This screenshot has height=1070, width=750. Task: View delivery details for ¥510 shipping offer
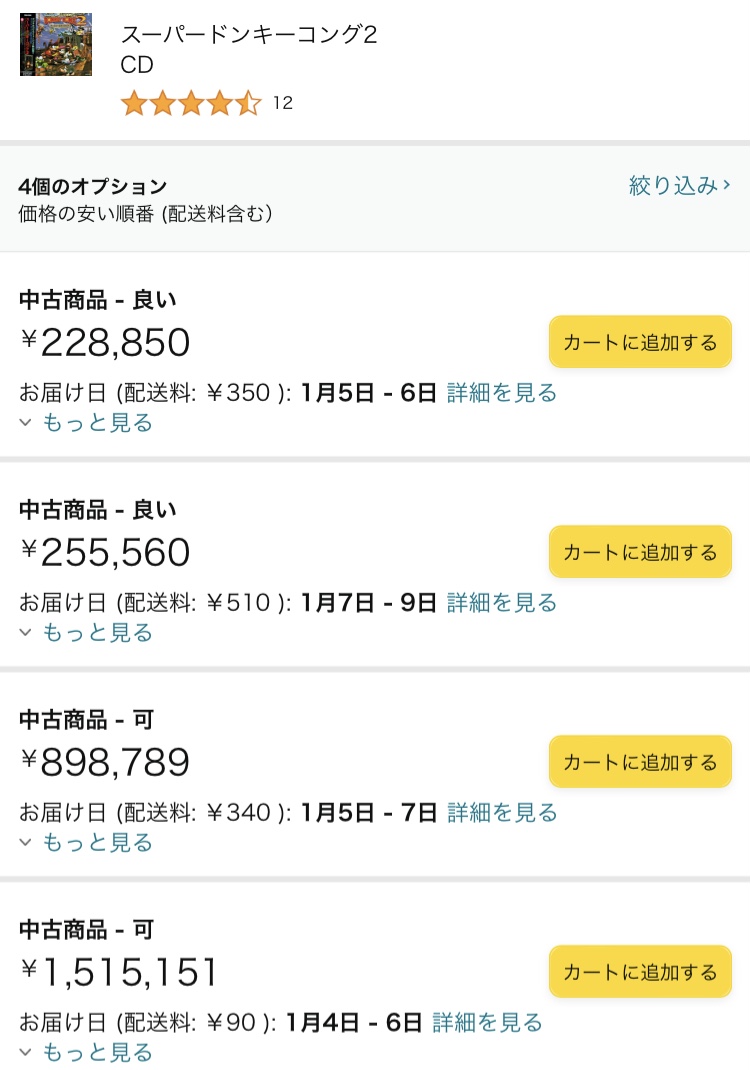click(502, 603)
